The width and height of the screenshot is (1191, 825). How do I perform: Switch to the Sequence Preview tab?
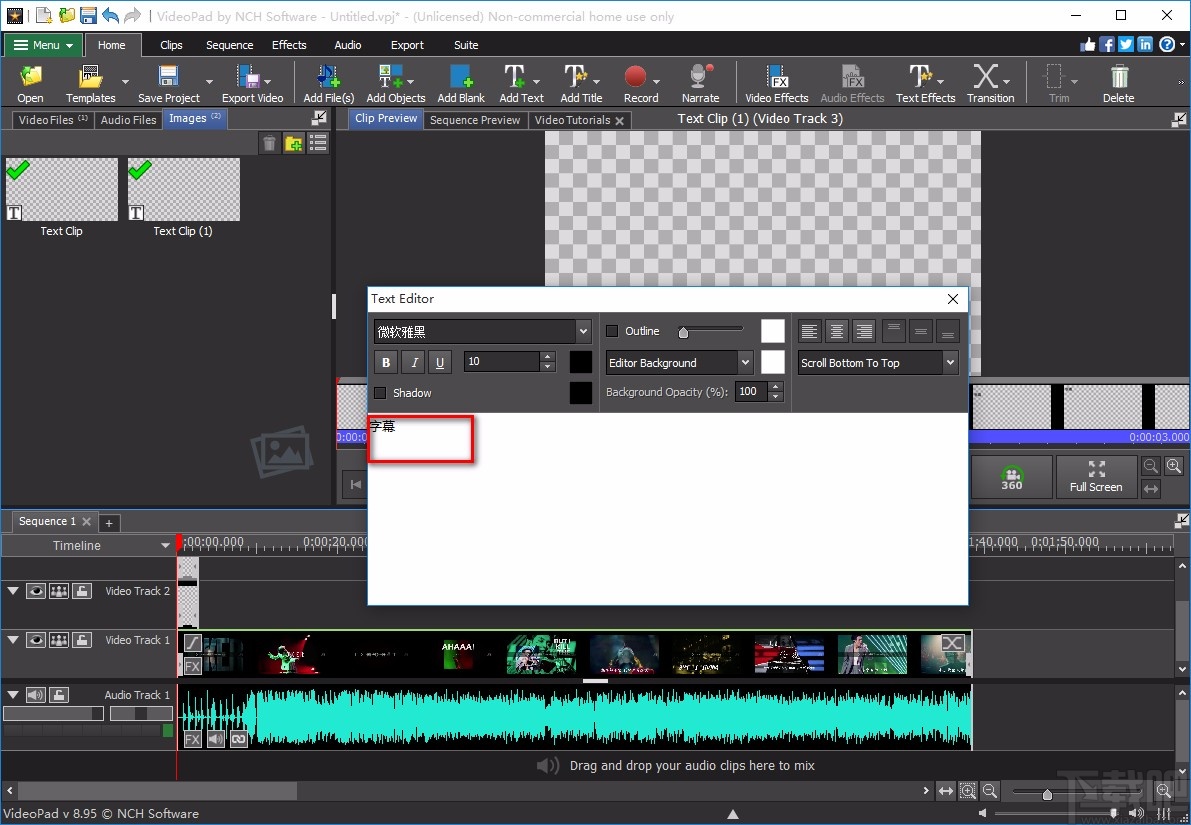(x=475, y=119)
